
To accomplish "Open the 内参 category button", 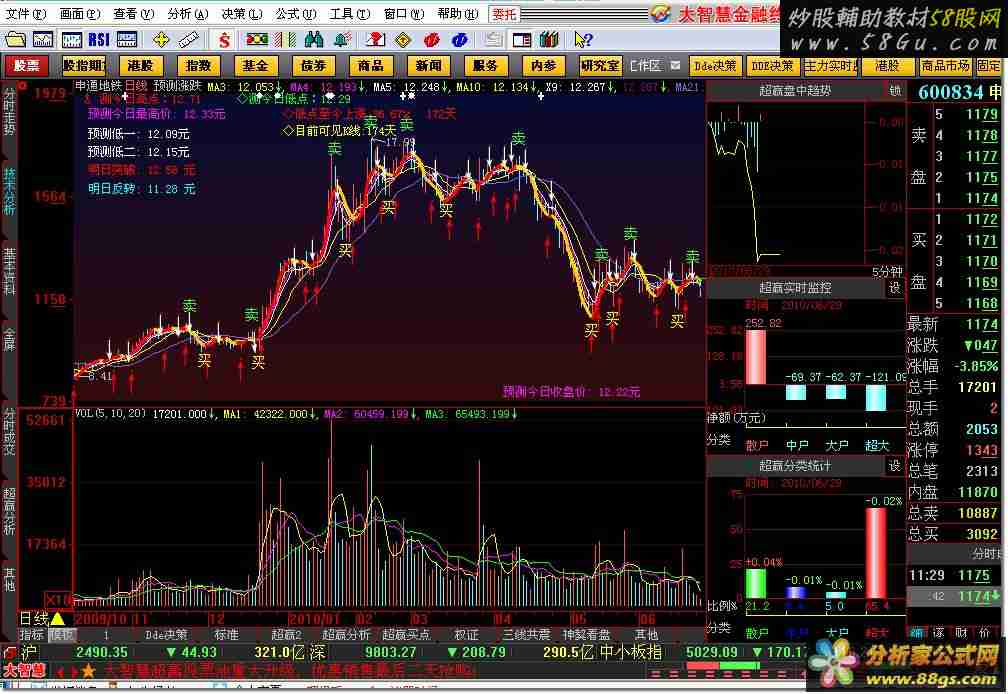I will coord(543,66).
